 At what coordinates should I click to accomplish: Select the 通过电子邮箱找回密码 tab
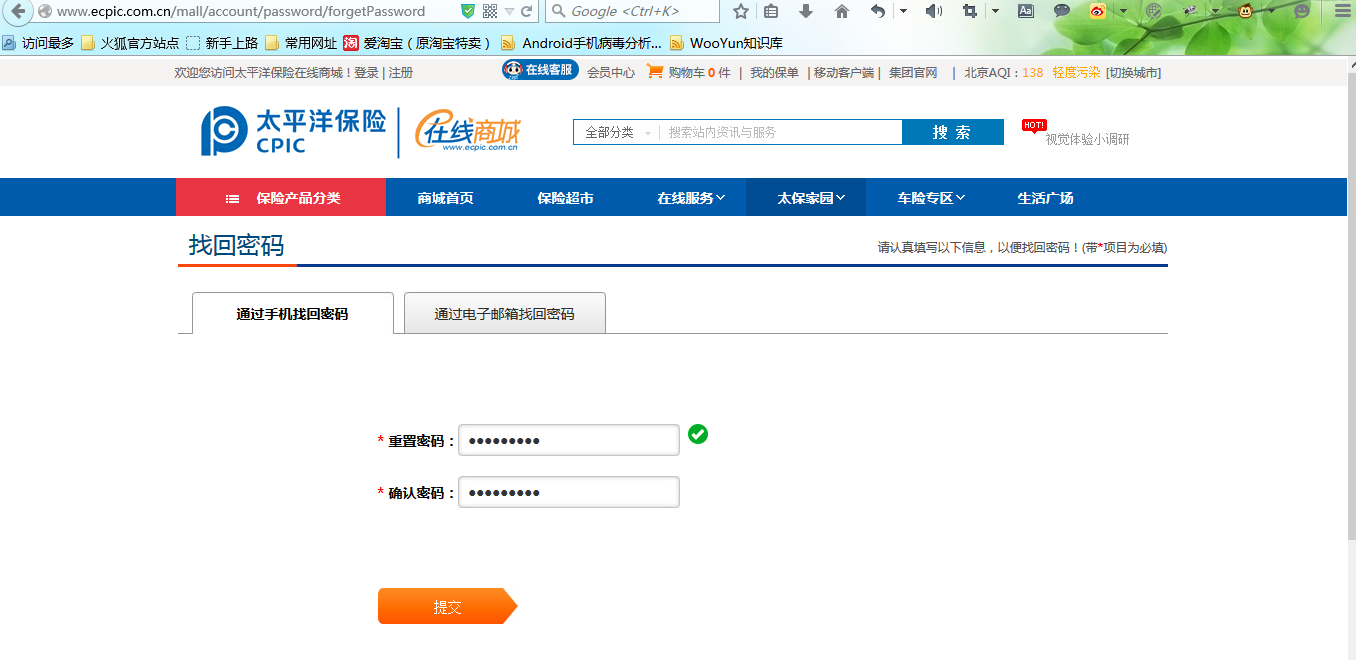click(x=505, y=313)
